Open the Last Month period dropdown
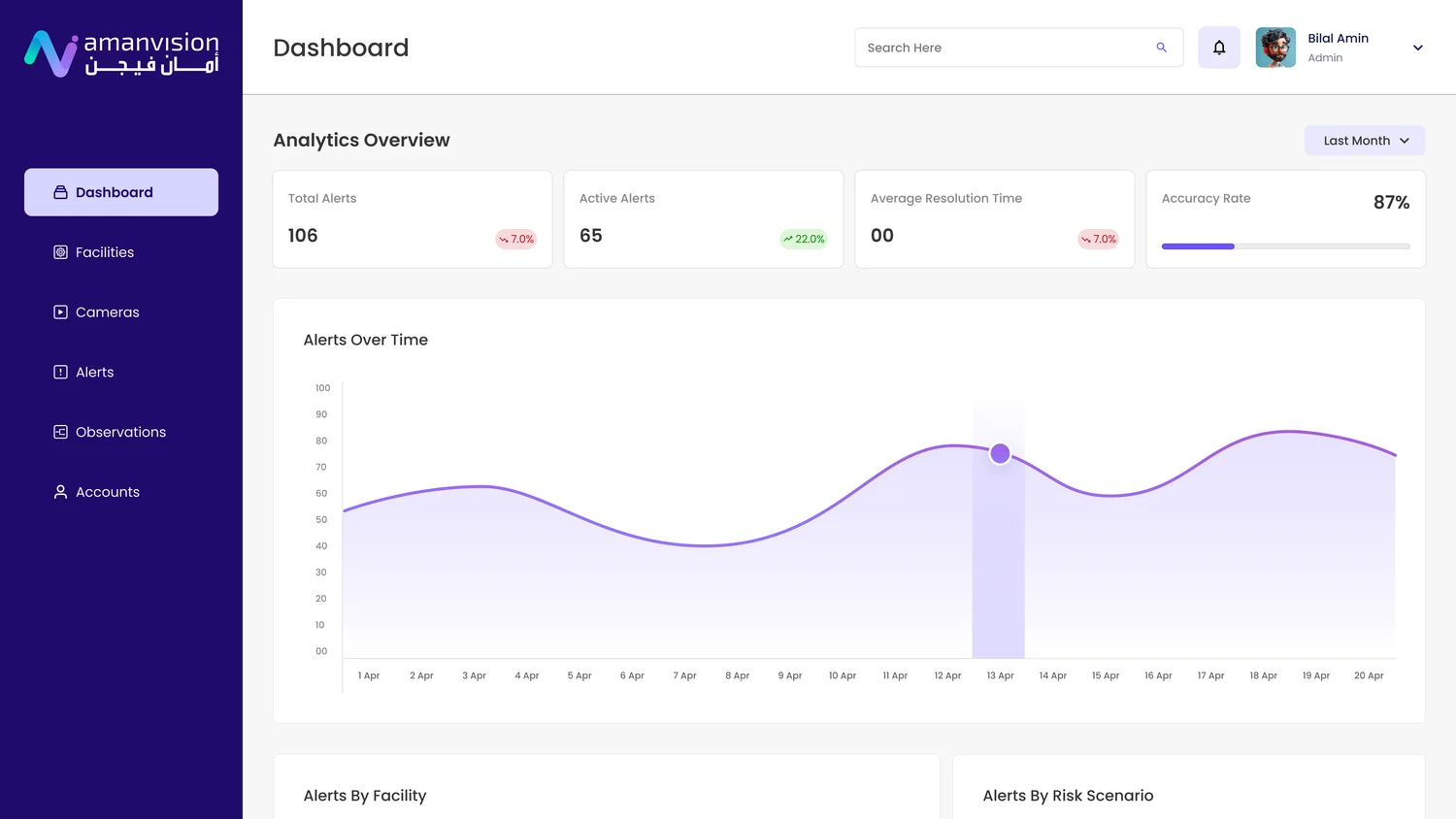The height and width of the screenshot is (819, 1456). (x=1365, y=141)
